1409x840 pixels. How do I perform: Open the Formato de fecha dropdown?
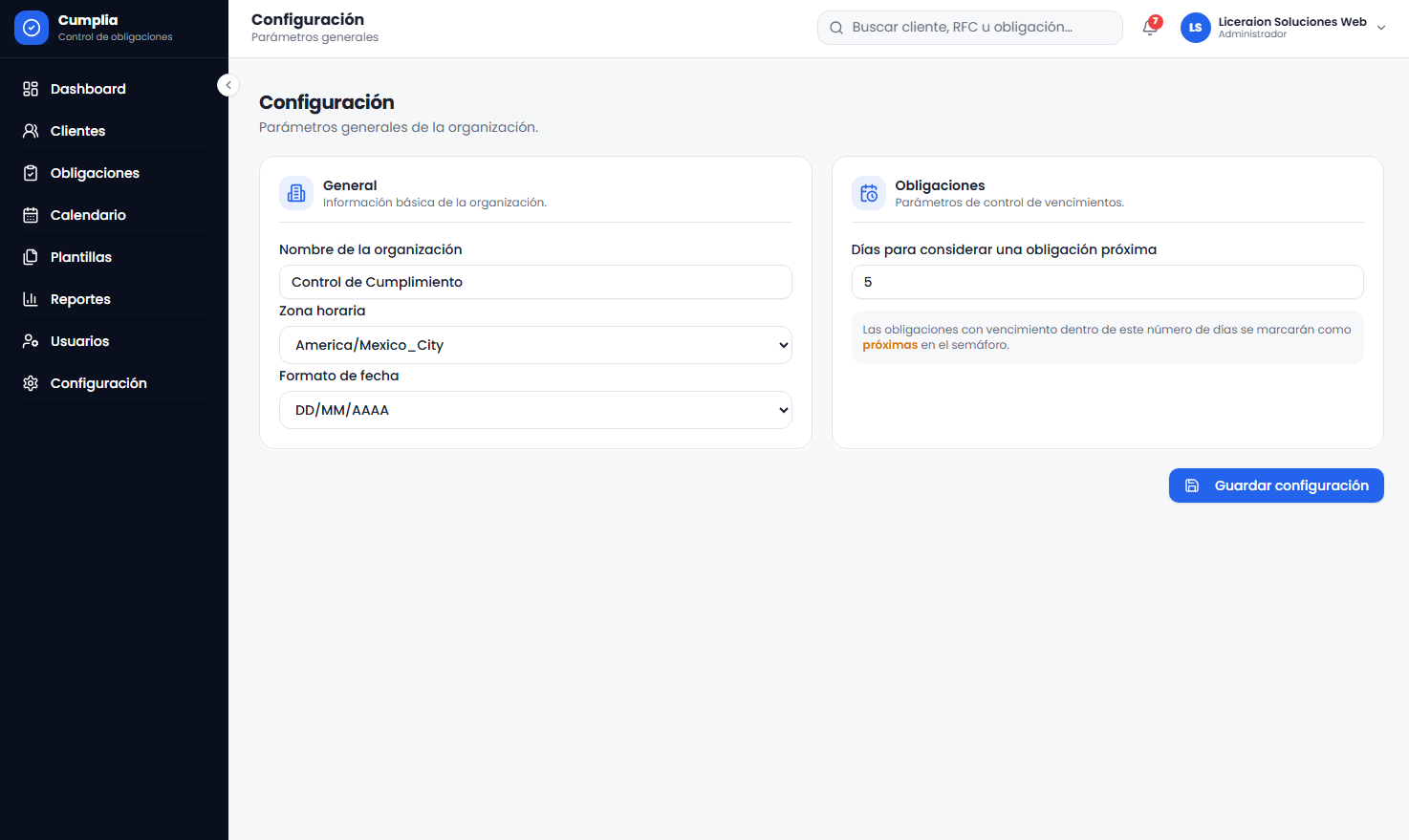point(535,410)
